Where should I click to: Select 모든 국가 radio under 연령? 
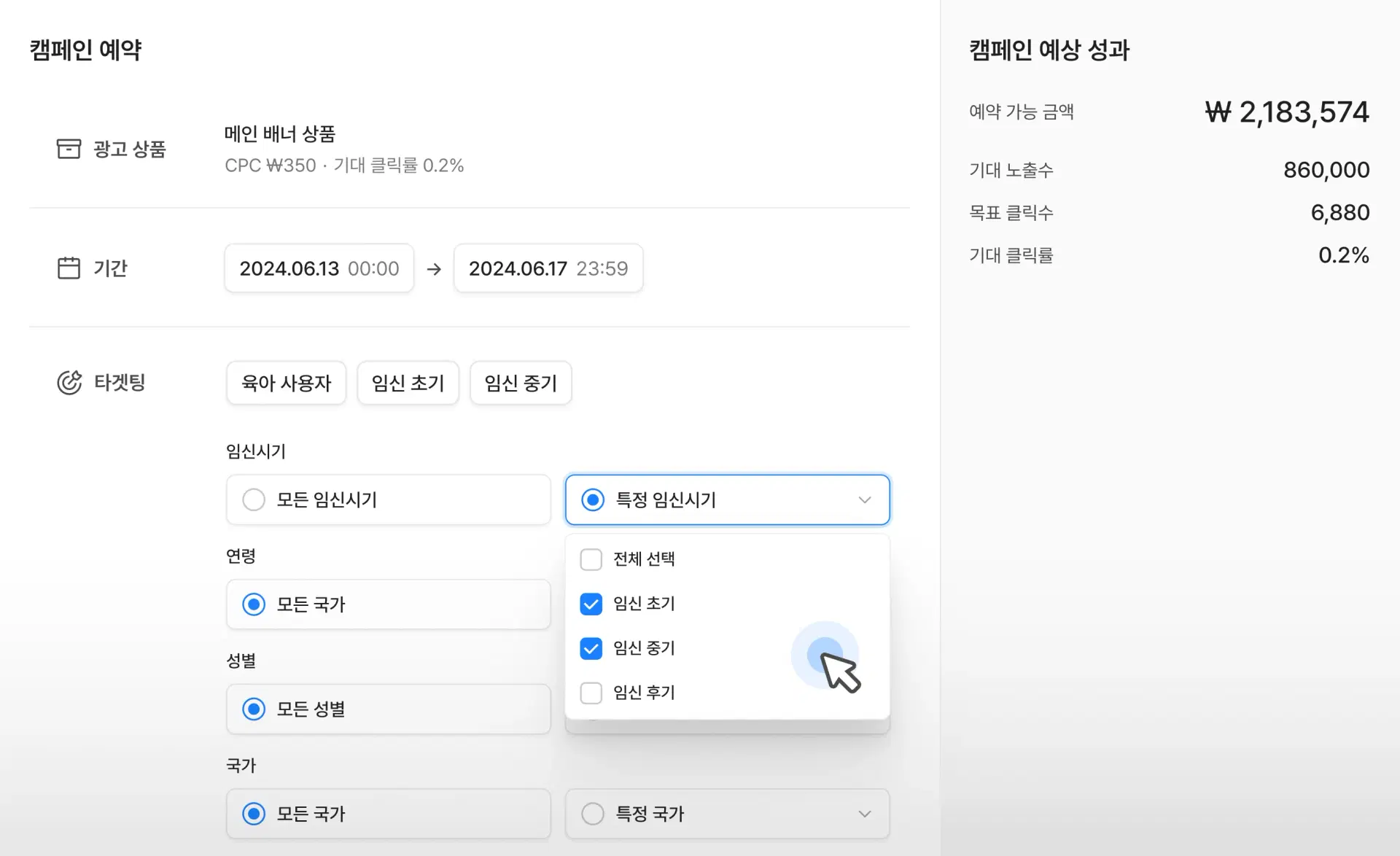click(254, 604)
